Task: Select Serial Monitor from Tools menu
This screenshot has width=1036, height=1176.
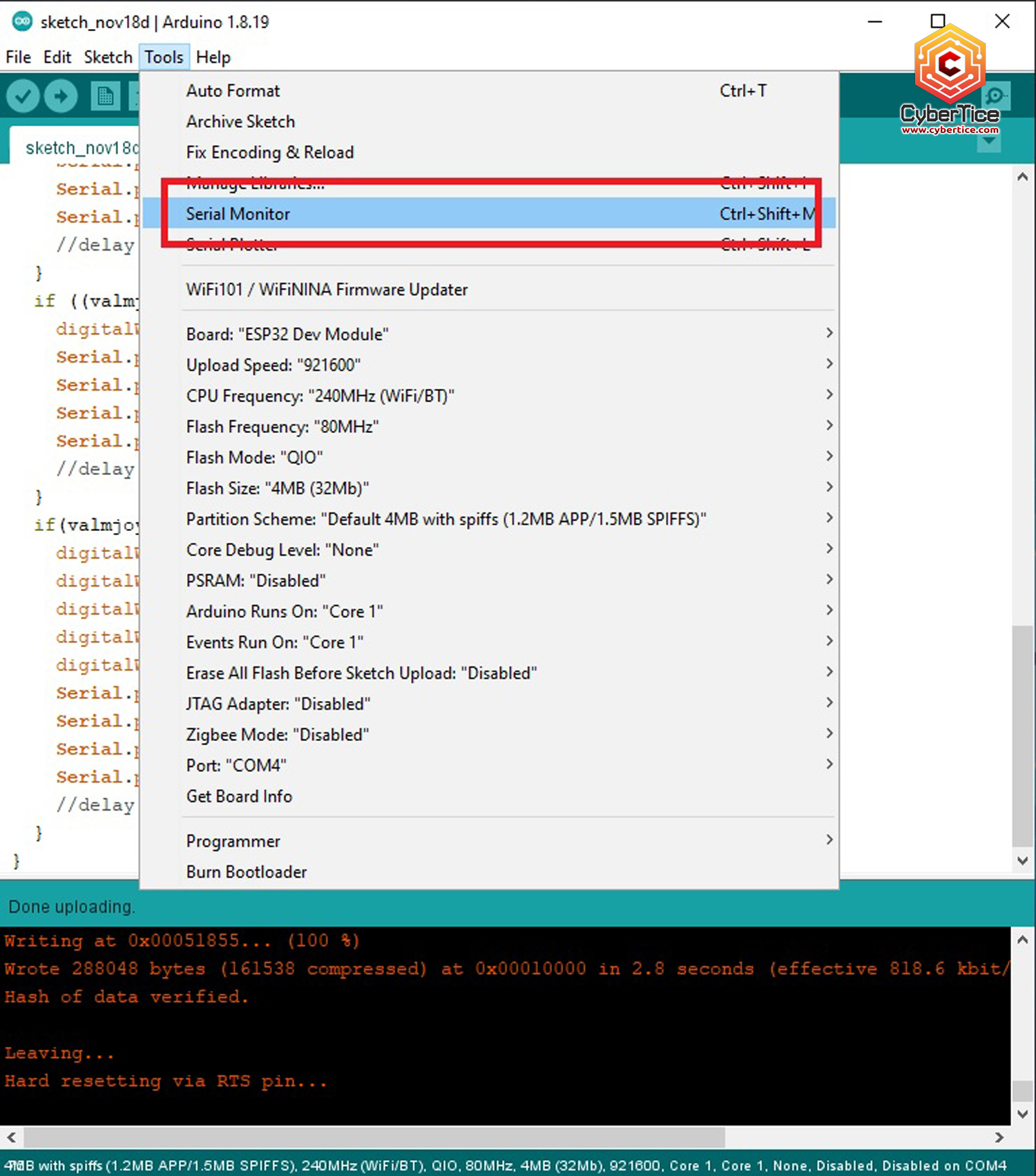Action: click(238, 214)
